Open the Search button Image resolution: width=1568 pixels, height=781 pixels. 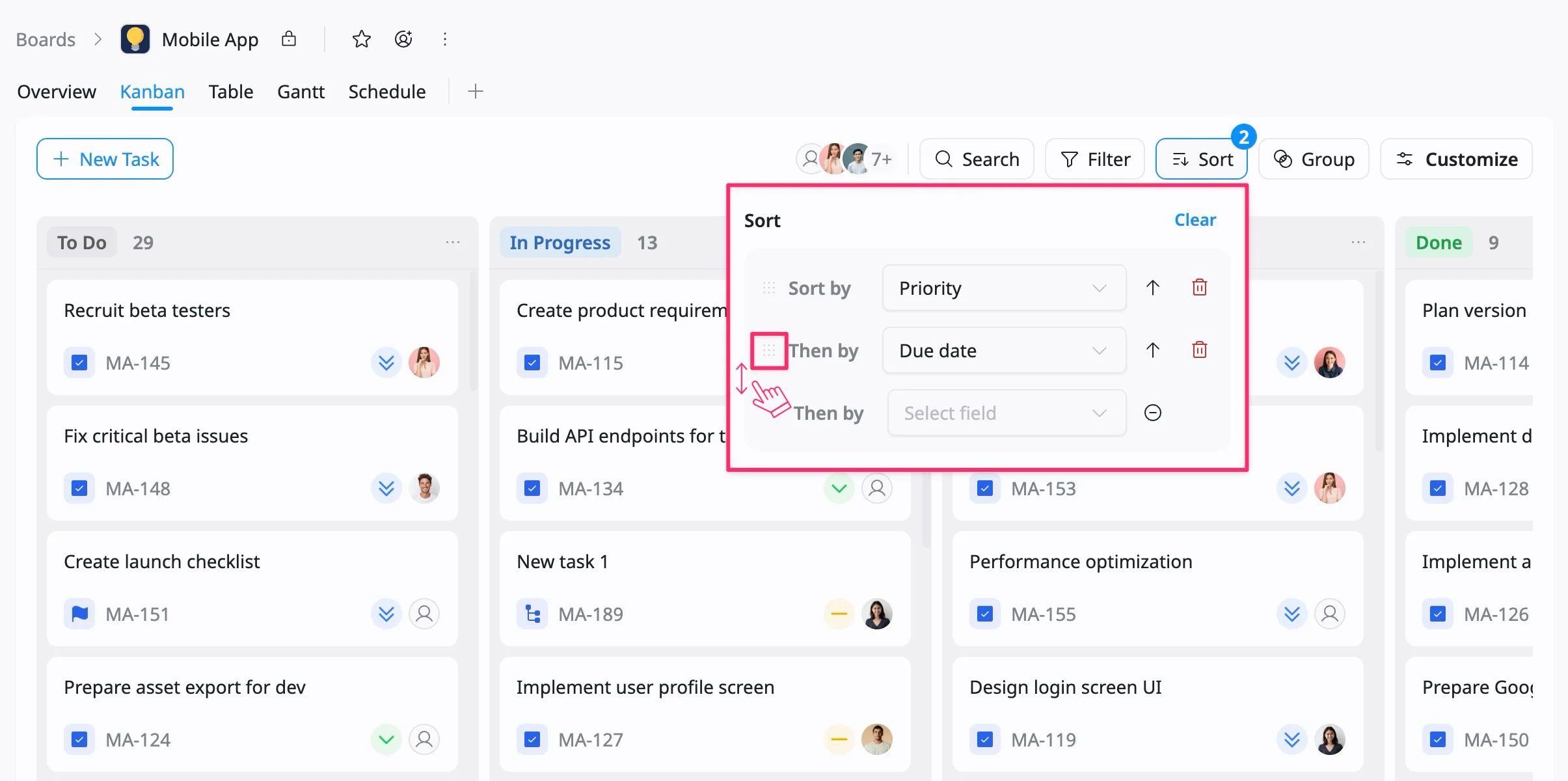977,159
